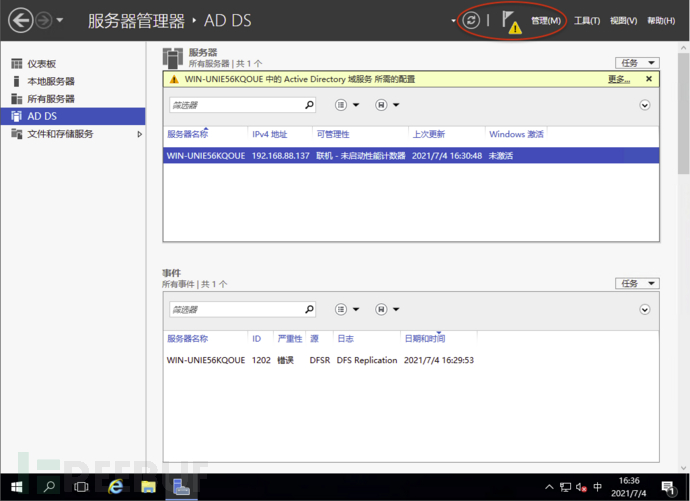Select All Servers (所有服务器) in sidebar
The width and height of the screenshot is (690, 501).
(x=50, y=99)
